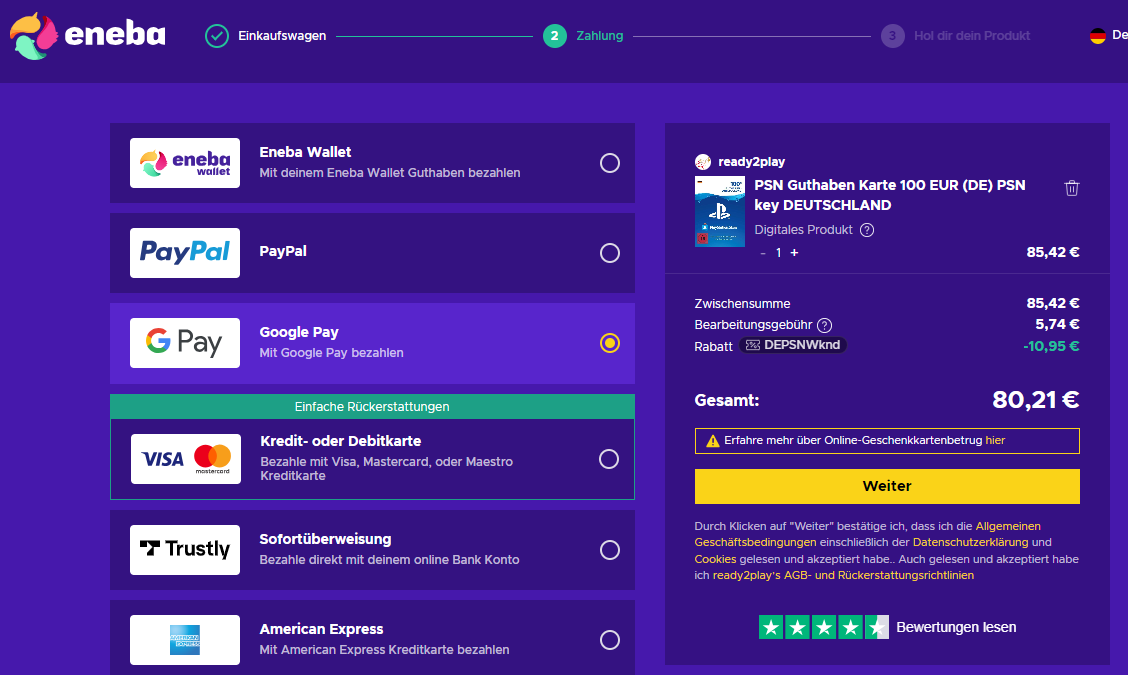Click the DEPSNWknd discount code tag
This screenshot has width=1128, height=675.
(793, 345)
